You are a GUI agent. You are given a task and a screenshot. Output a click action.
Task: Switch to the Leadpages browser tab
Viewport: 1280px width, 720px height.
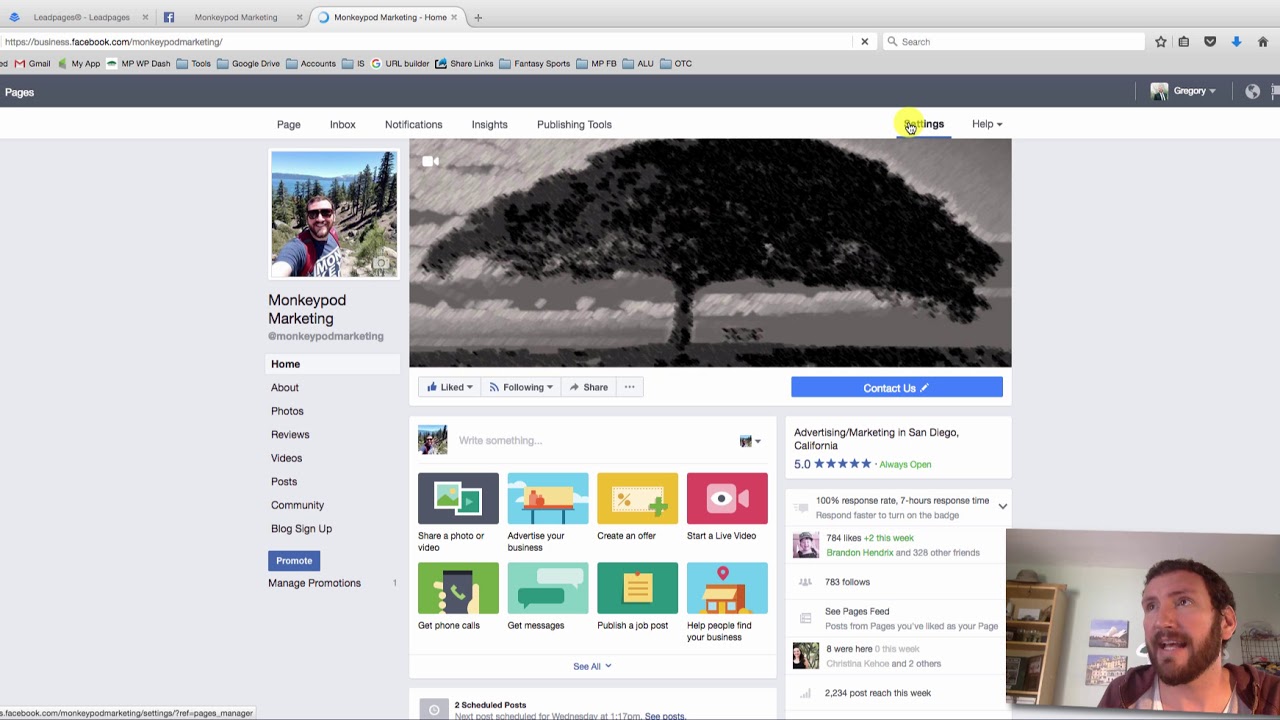coord(81,17)
